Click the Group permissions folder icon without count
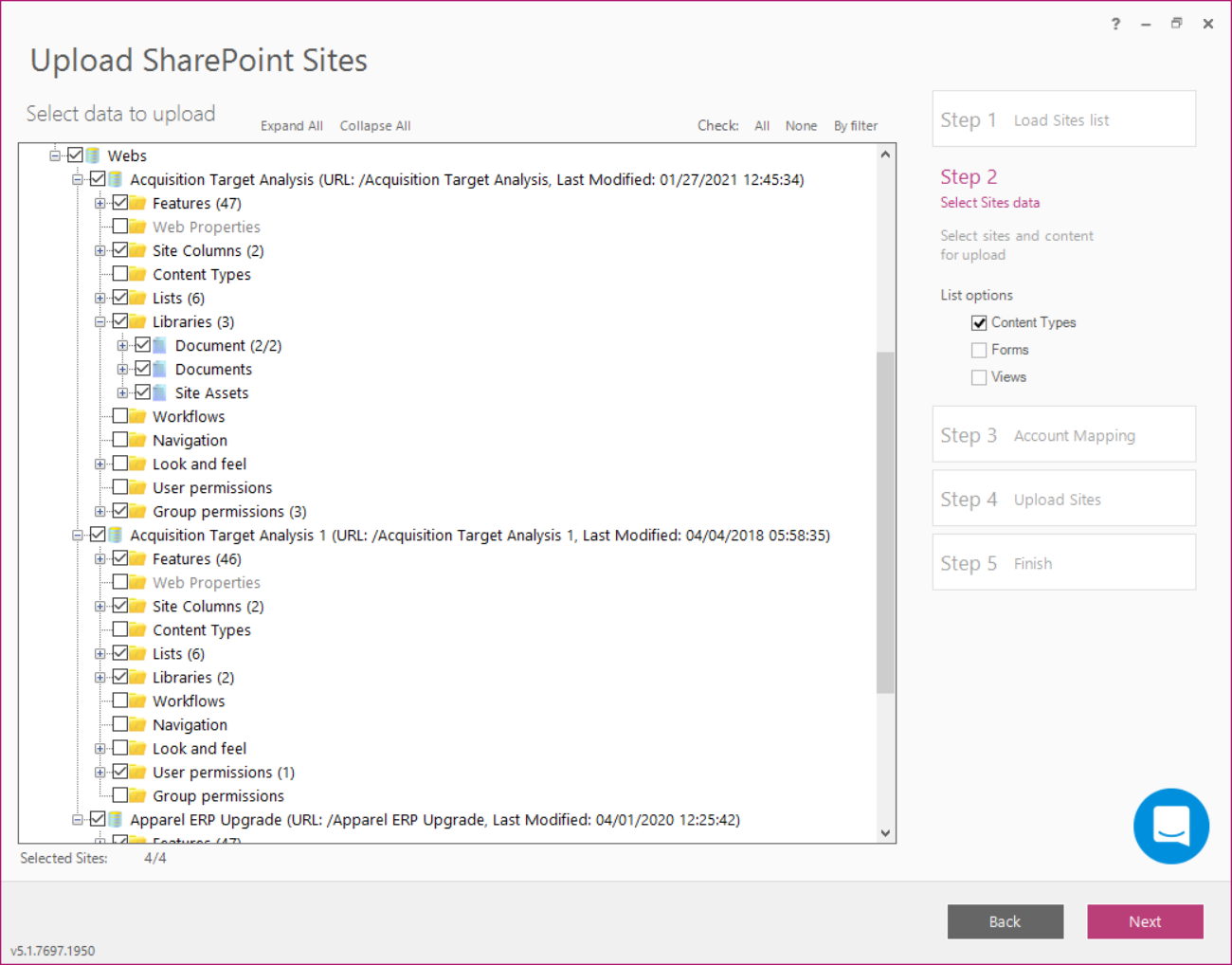1232x965 pixels. tap(138, 795)
